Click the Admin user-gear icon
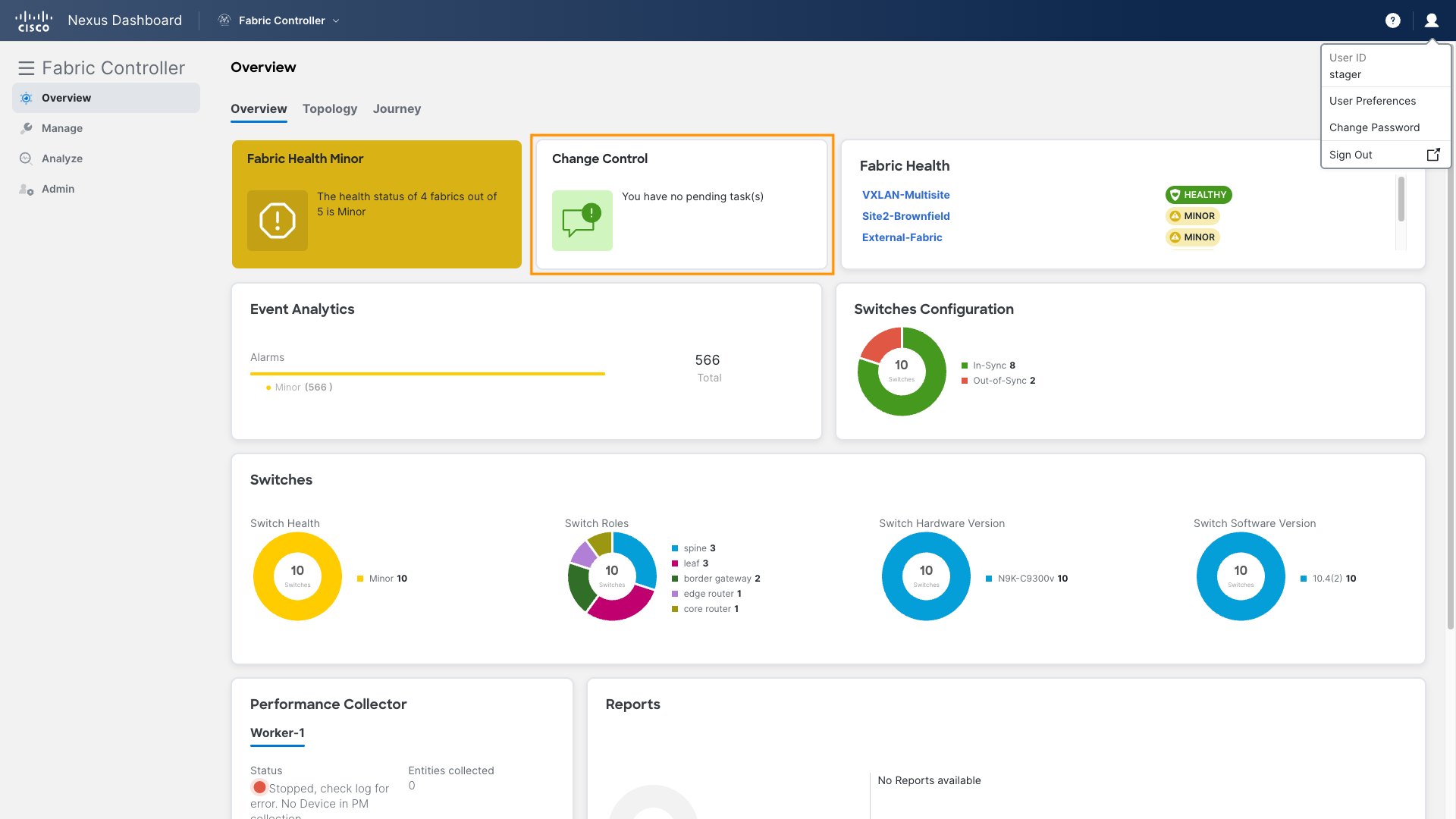This screenshot has width=1456, height=819. (27, 189)
